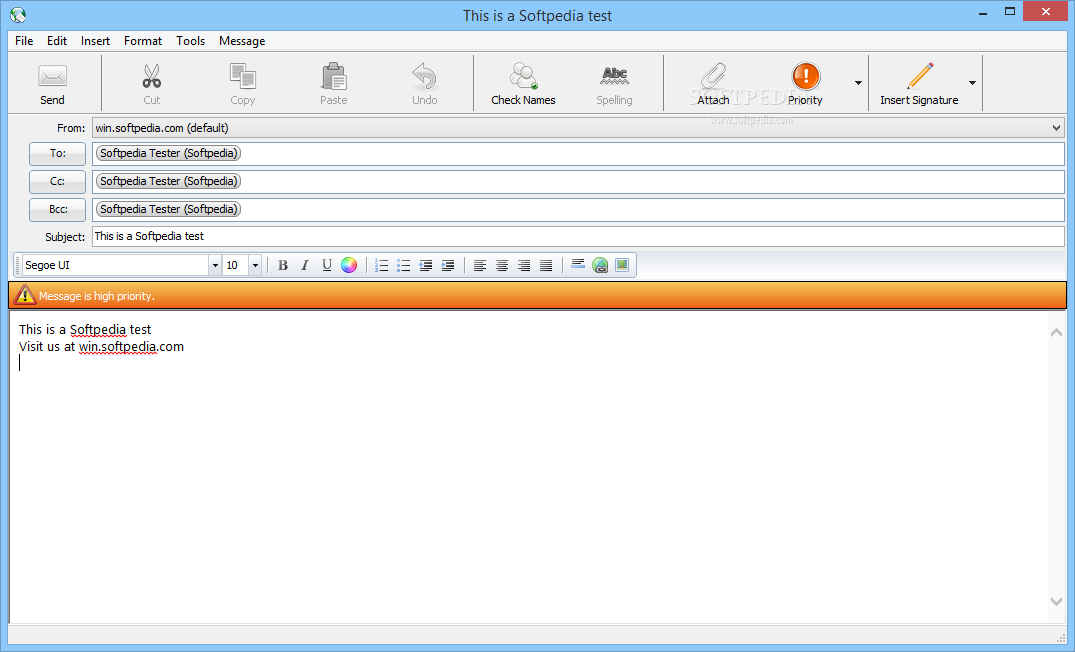The width and height of the screenshot is (1075, 652).
Task: Open the Format menu
Action: [143, 41]
